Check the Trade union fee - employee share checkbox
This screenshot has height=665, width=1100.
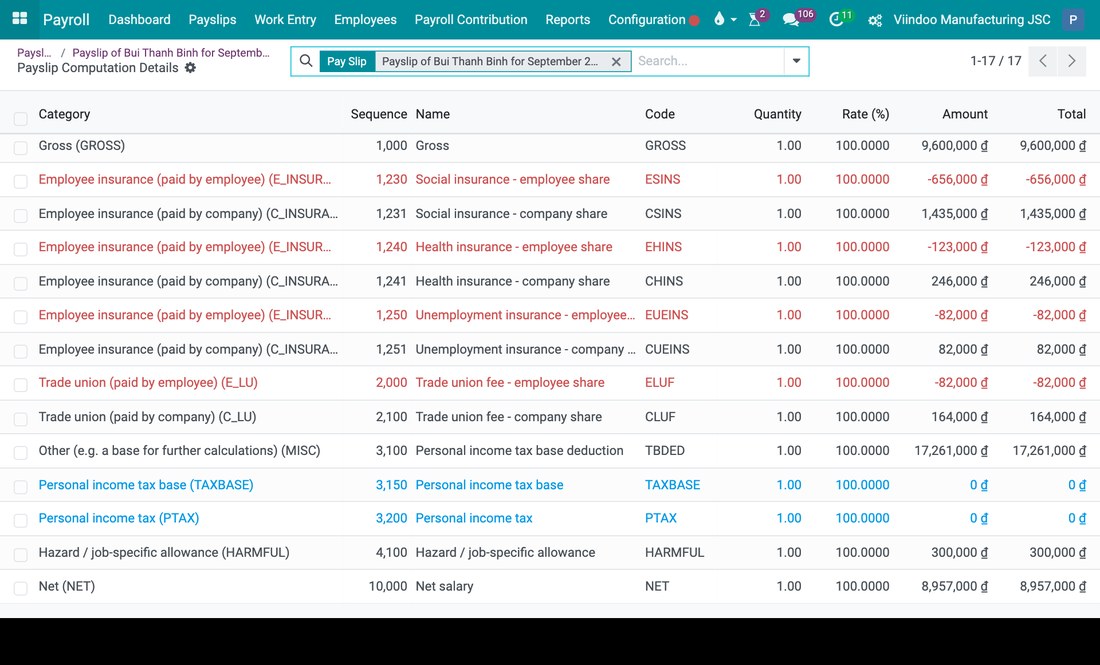(20, 384)
